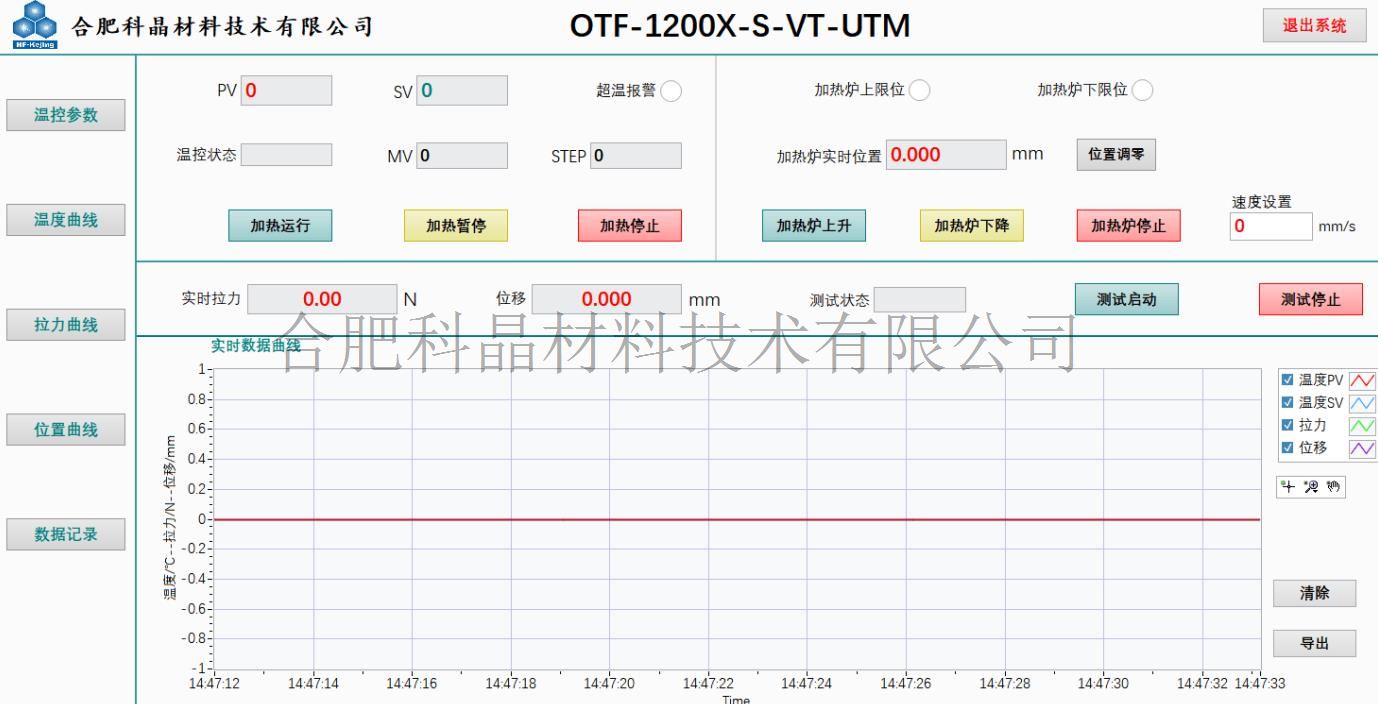Click 退出系统 to exit
Screen dimensions: 1378x704
pyautogui.click(x=1314, y=26)
